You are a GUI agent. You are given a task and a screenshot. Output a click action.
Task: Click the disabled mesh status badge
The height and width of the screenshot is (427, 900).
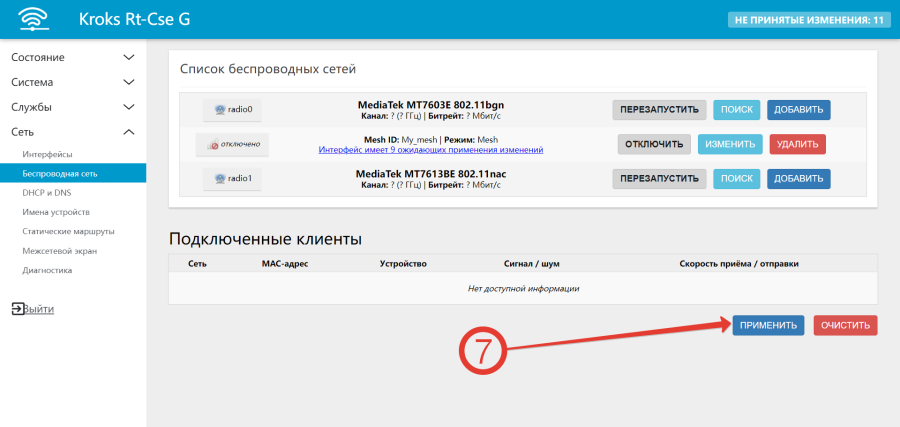(232, 144)
